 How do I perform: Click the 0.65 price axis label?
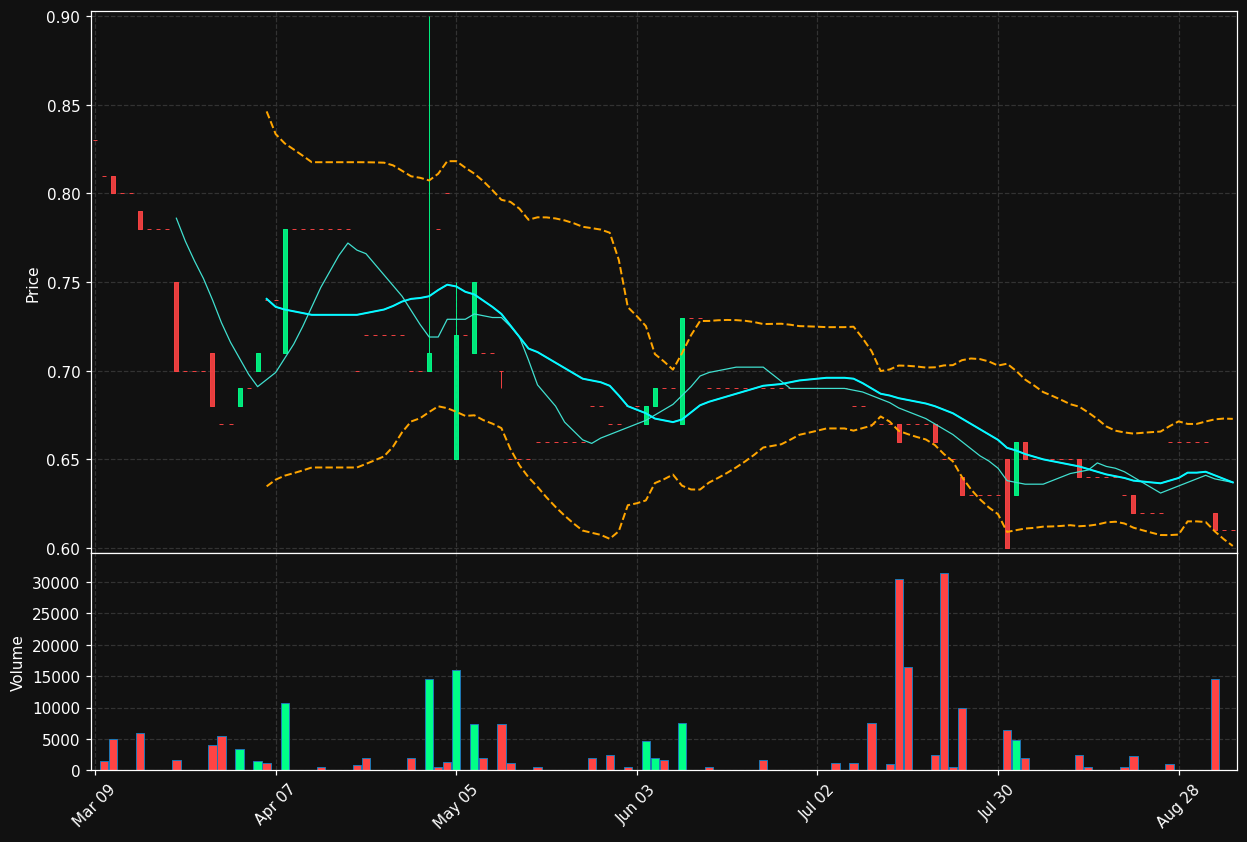click(65, 460)
